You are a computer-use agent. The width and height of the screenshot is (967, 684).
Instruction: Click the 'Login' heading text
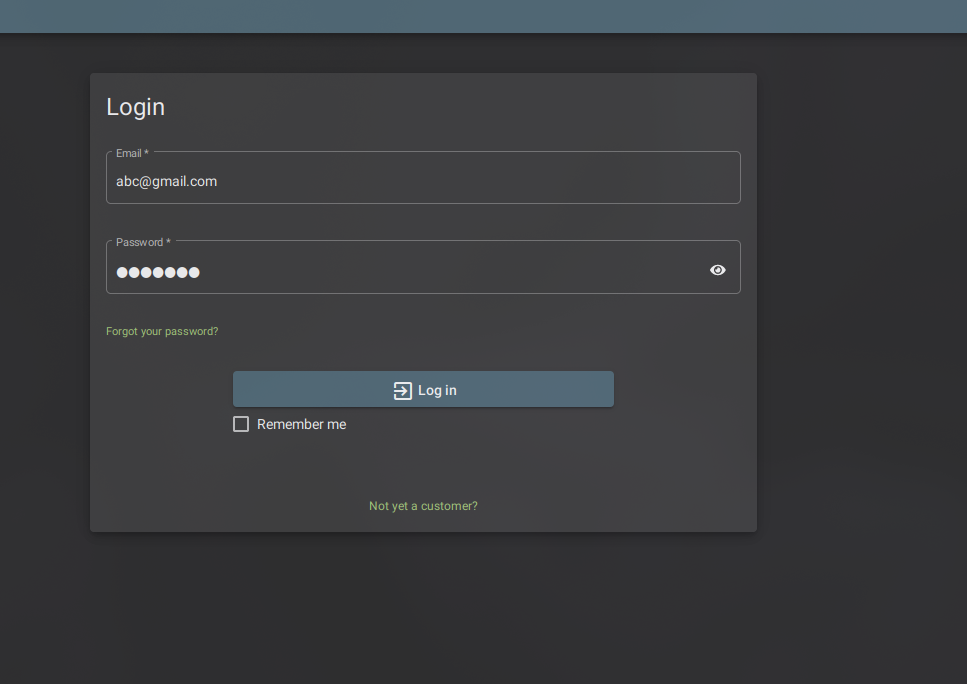tap(135, 107)
